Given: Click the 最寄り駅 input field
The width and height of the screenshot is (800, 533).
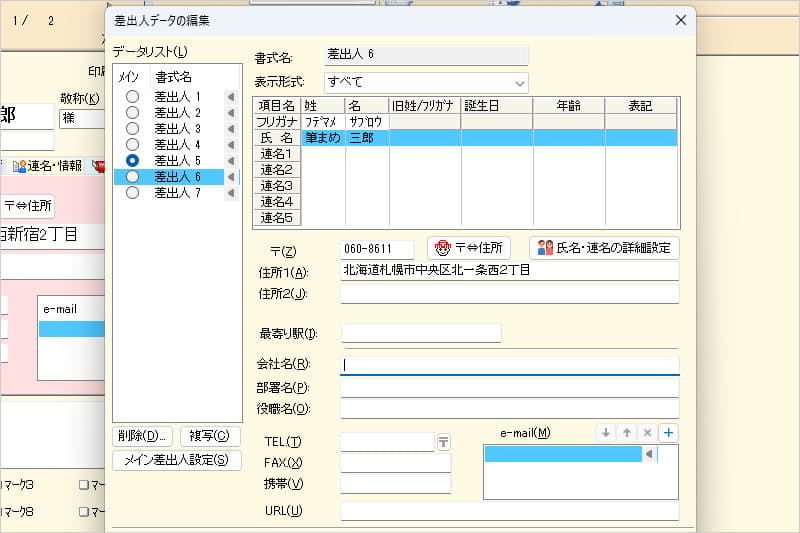Looking at the screenshot, I should click(x=421, y=333).
